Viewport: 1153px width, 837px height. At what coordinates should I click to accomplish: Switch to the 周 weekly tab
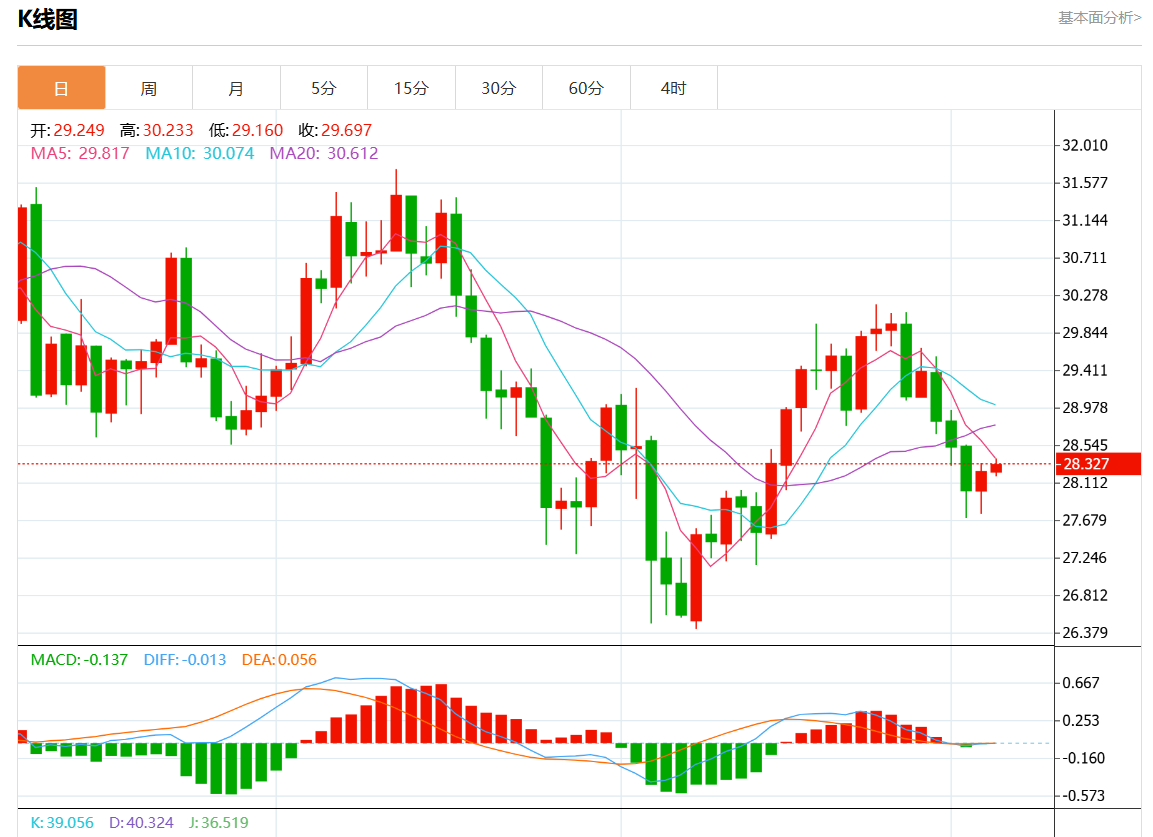tap(149, 88)
